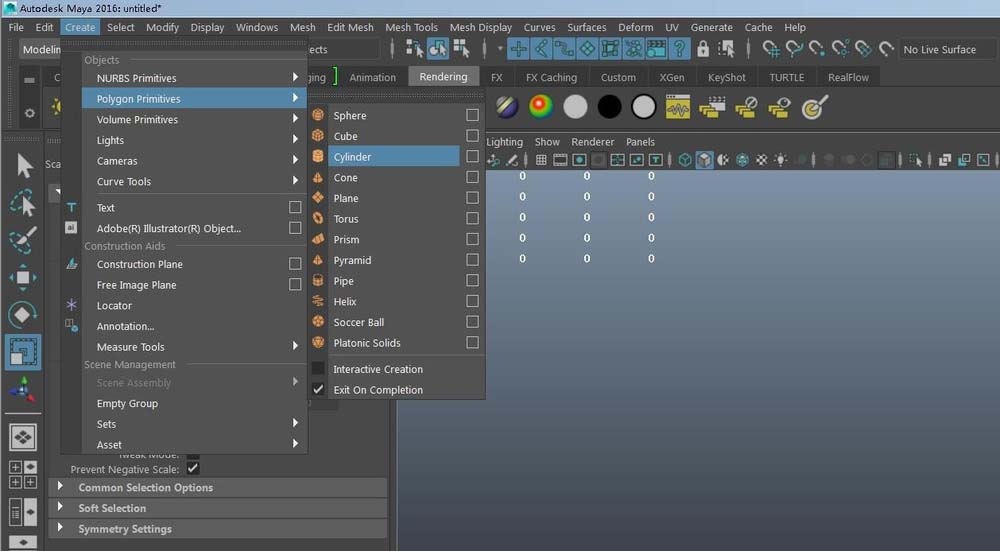
Task: Open Sphere options box
Action: pyautogui.click(x=472, y=115)
